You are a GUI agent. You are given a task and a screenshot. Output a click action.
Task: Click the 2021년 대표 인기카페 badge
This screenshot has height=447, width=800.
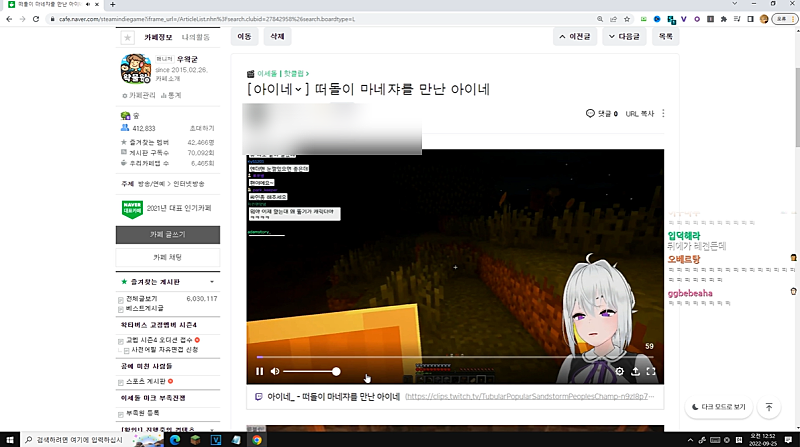pyautogui.click(x=166, y=209)
